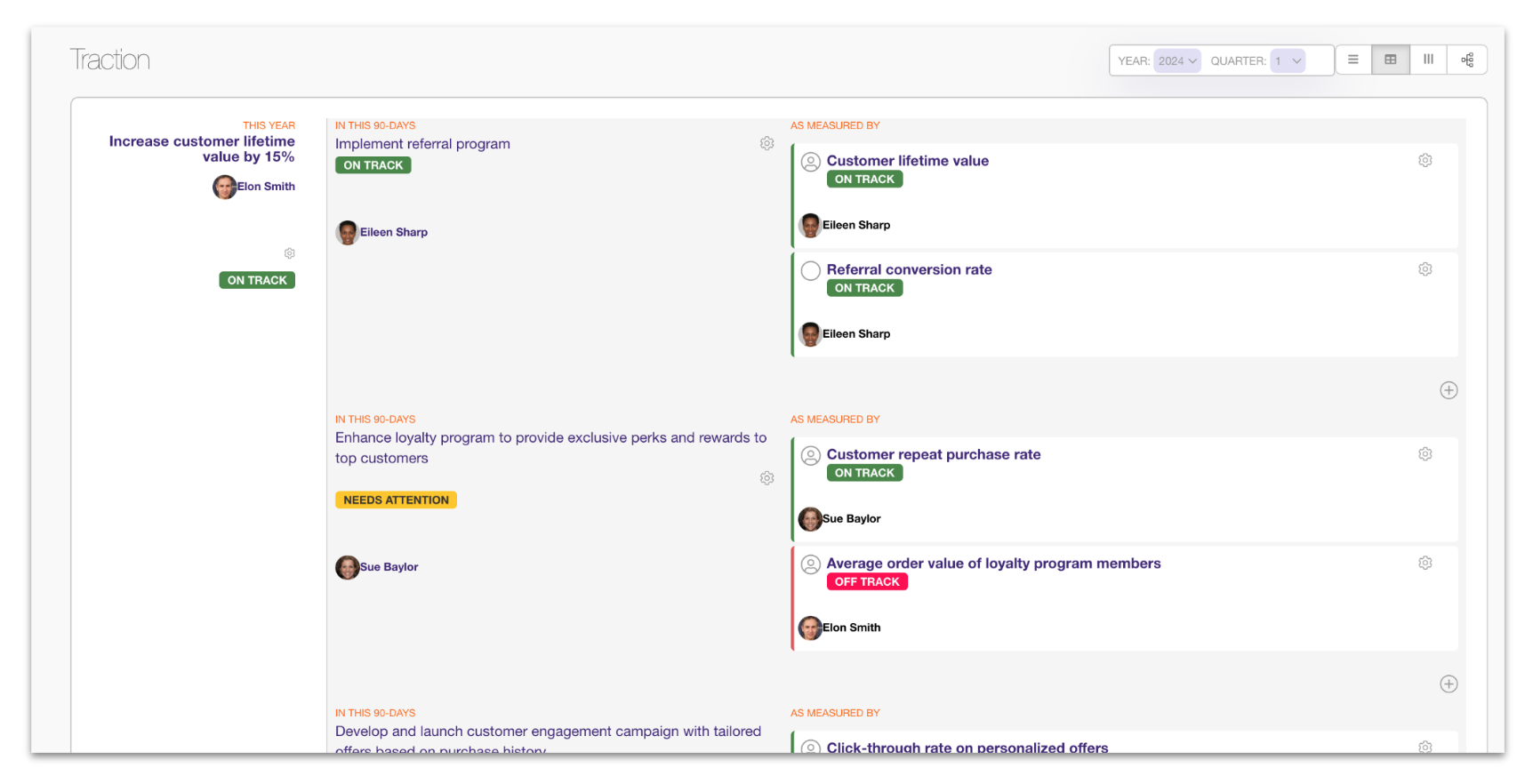Image resolution: width=1533 pixels, height=784 pixels.
Task: Open the hierarchy tree view icon
Action: pos(1467,60)
